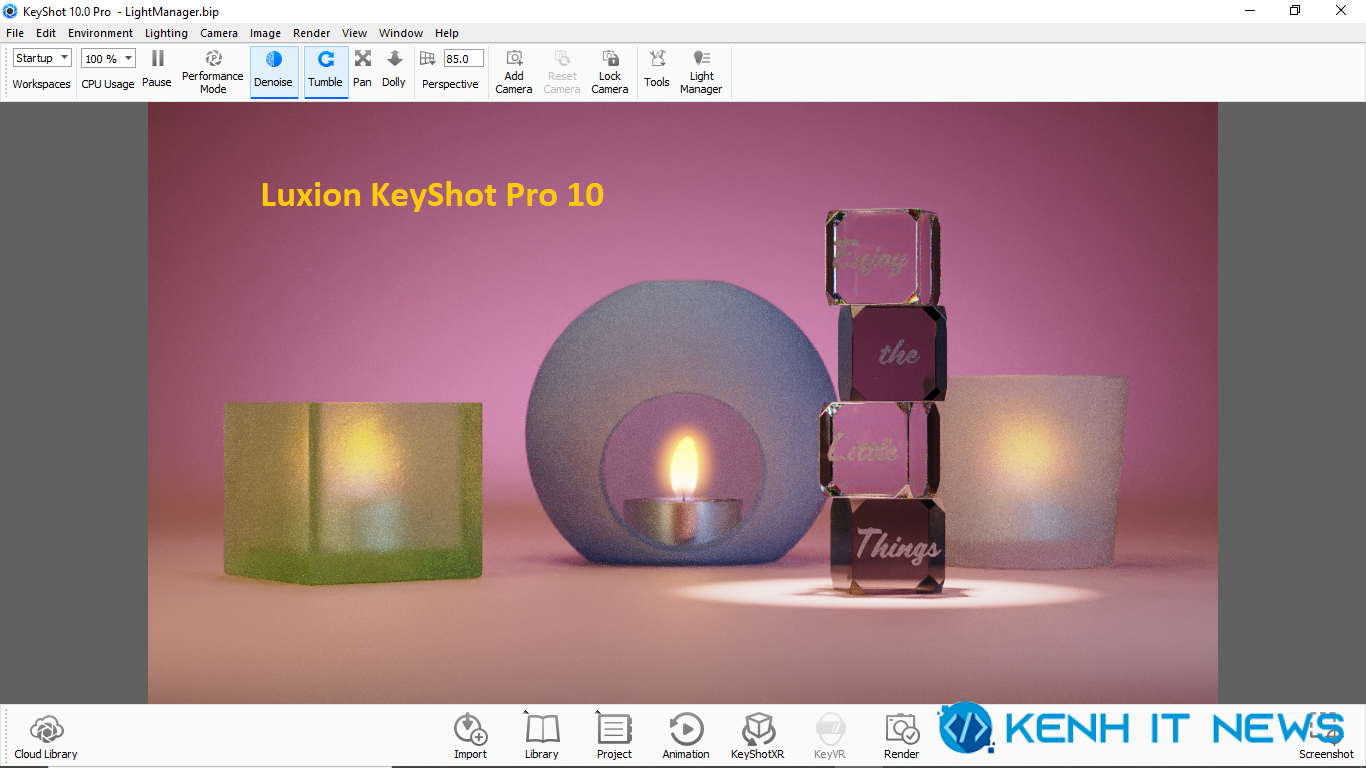Open the Edit menu
Image resolution: width=1366 pixels, height=768 pixels.
pos(46,33)
